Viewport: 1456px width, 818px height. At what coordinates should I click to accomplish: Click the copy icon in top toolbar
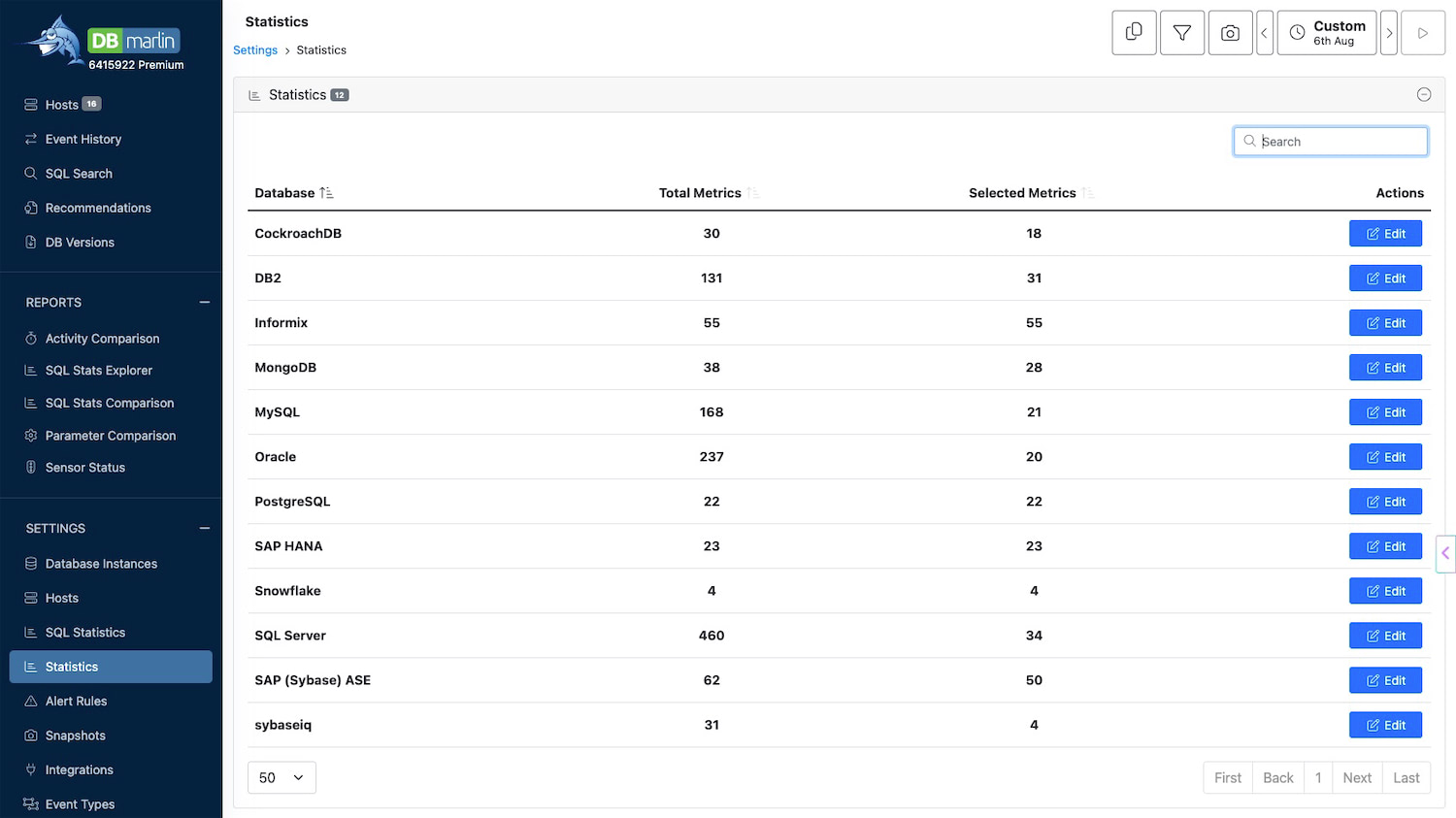tap(1134, 33)
